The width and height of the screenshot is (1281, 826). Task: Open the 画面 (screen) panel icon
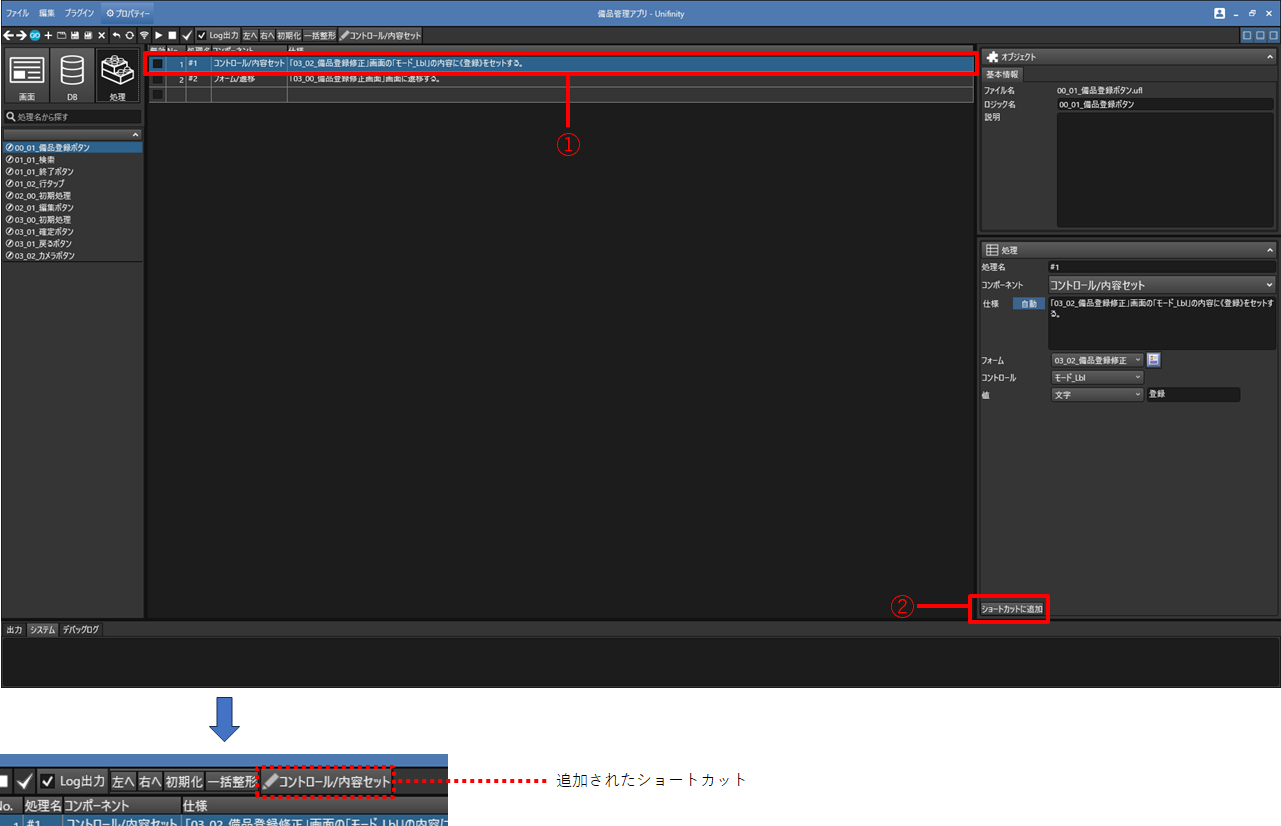point(27,77)
